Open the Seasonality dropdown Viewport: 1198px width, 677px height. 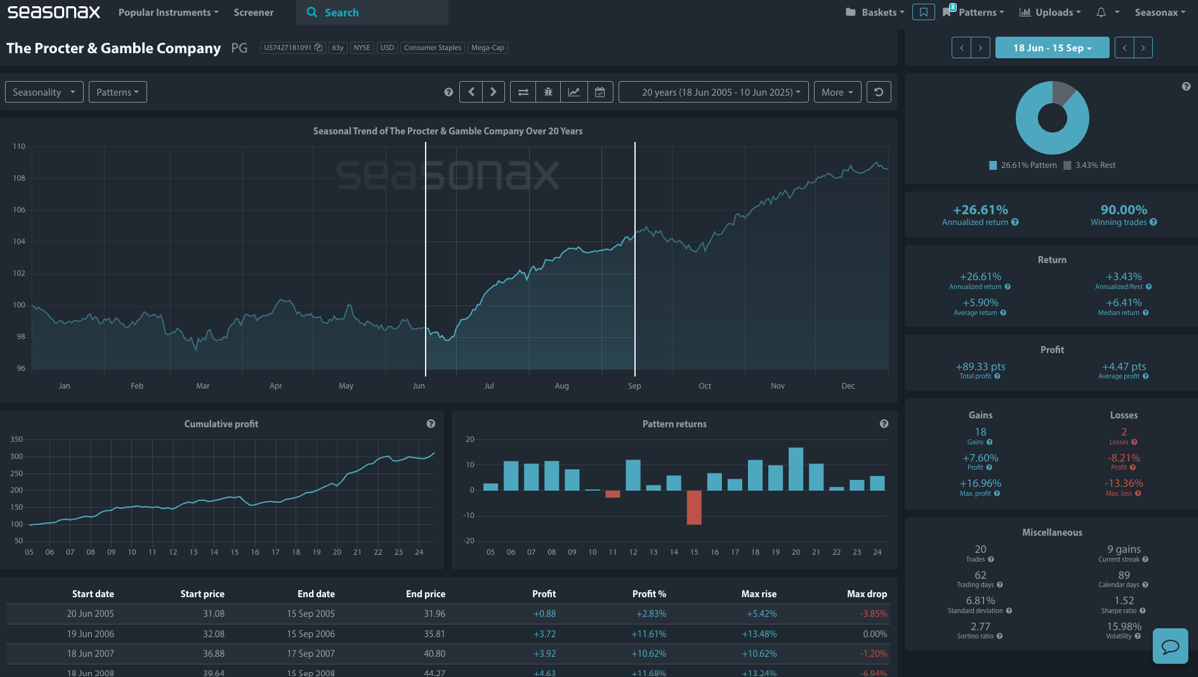click(44, 92)
